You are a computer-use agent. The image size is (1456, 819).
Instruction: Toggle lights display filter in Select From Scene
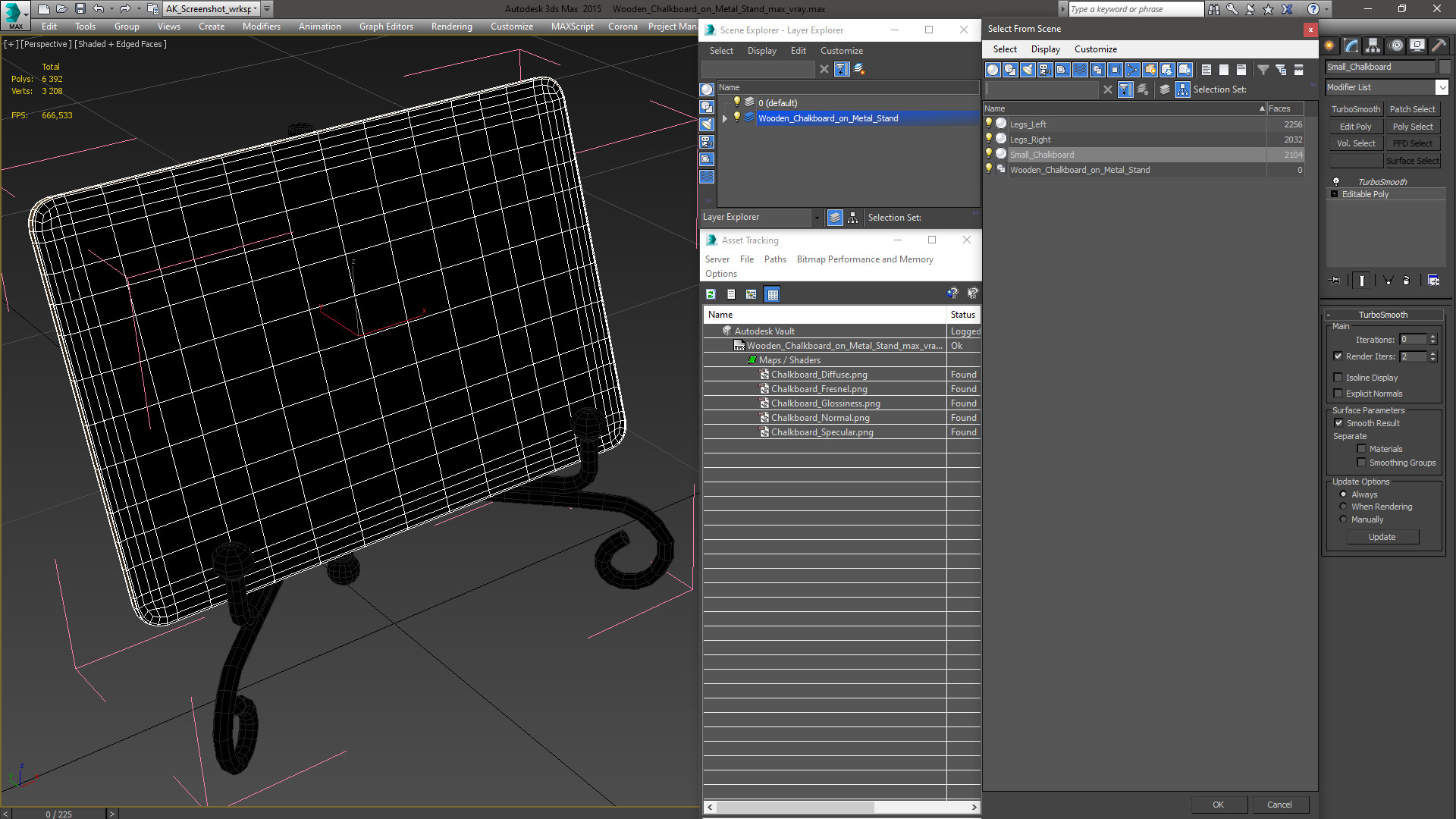1028,70
